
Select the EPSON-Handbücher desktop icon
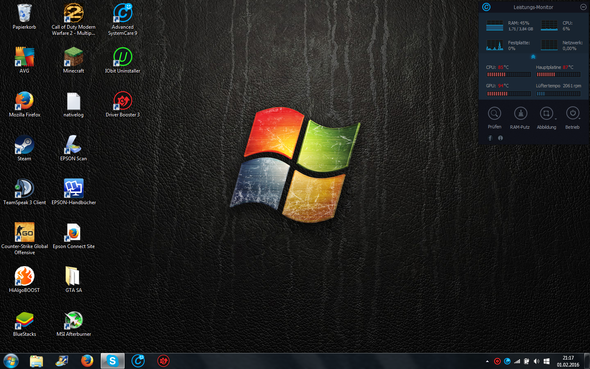click(x=73, y=192)
